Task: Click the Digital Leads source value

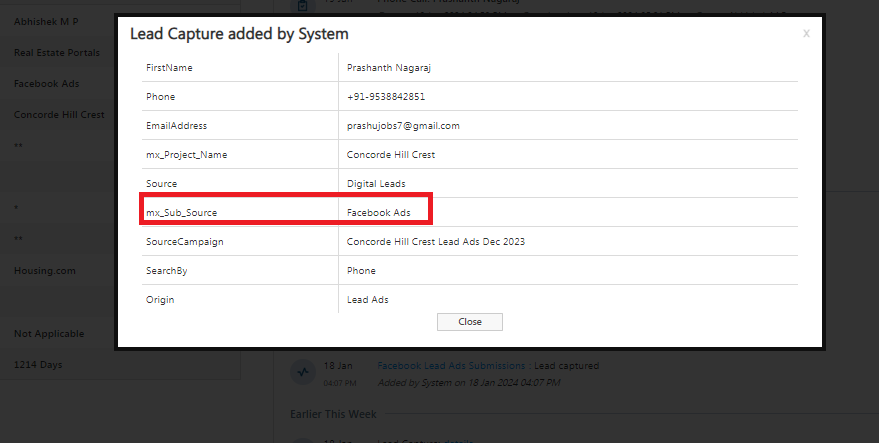Action: [x=376, y=184]
